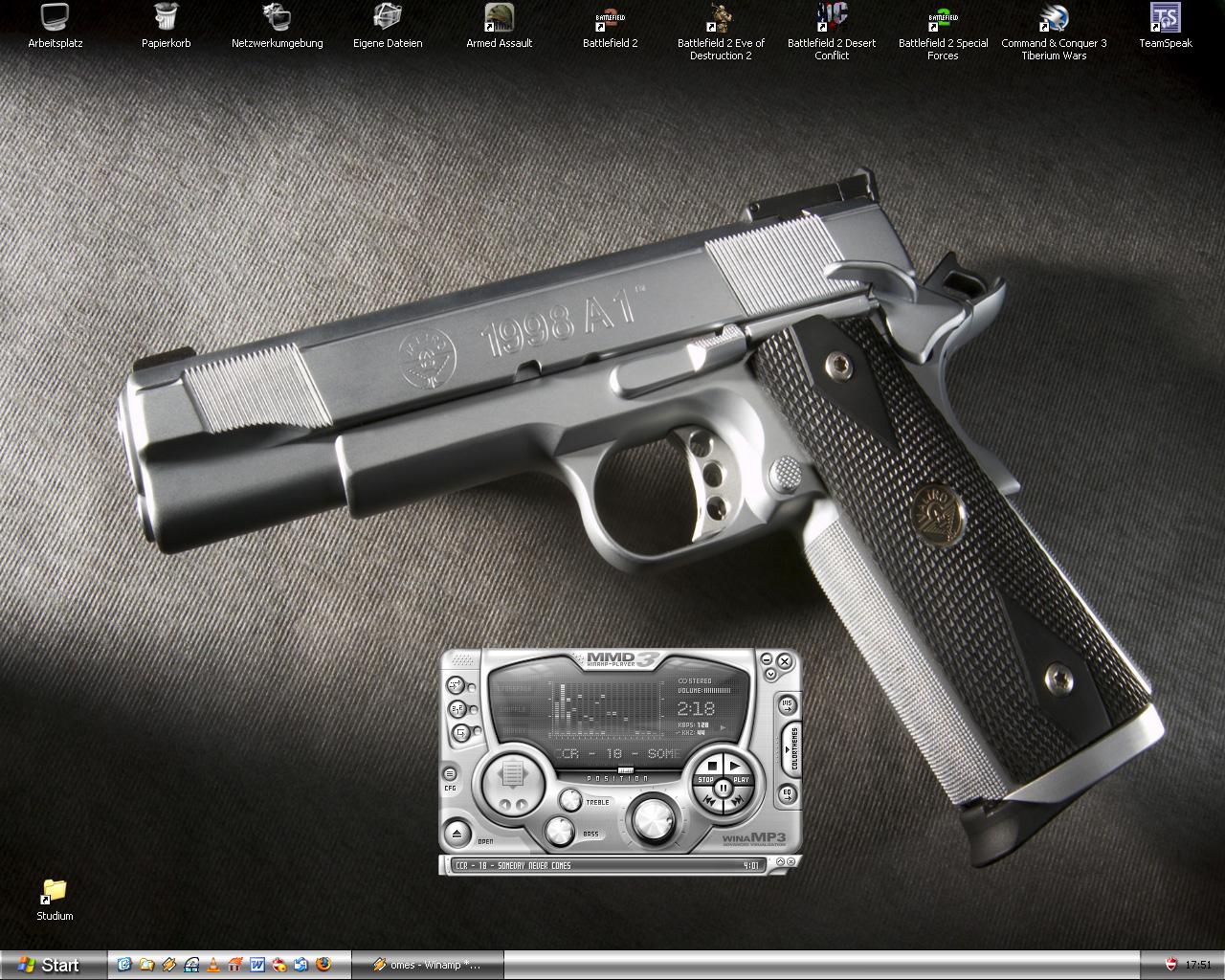Select the Armed Assault game shortcut
Viewport: 1225px width, 980px height.
coord(499,26)
